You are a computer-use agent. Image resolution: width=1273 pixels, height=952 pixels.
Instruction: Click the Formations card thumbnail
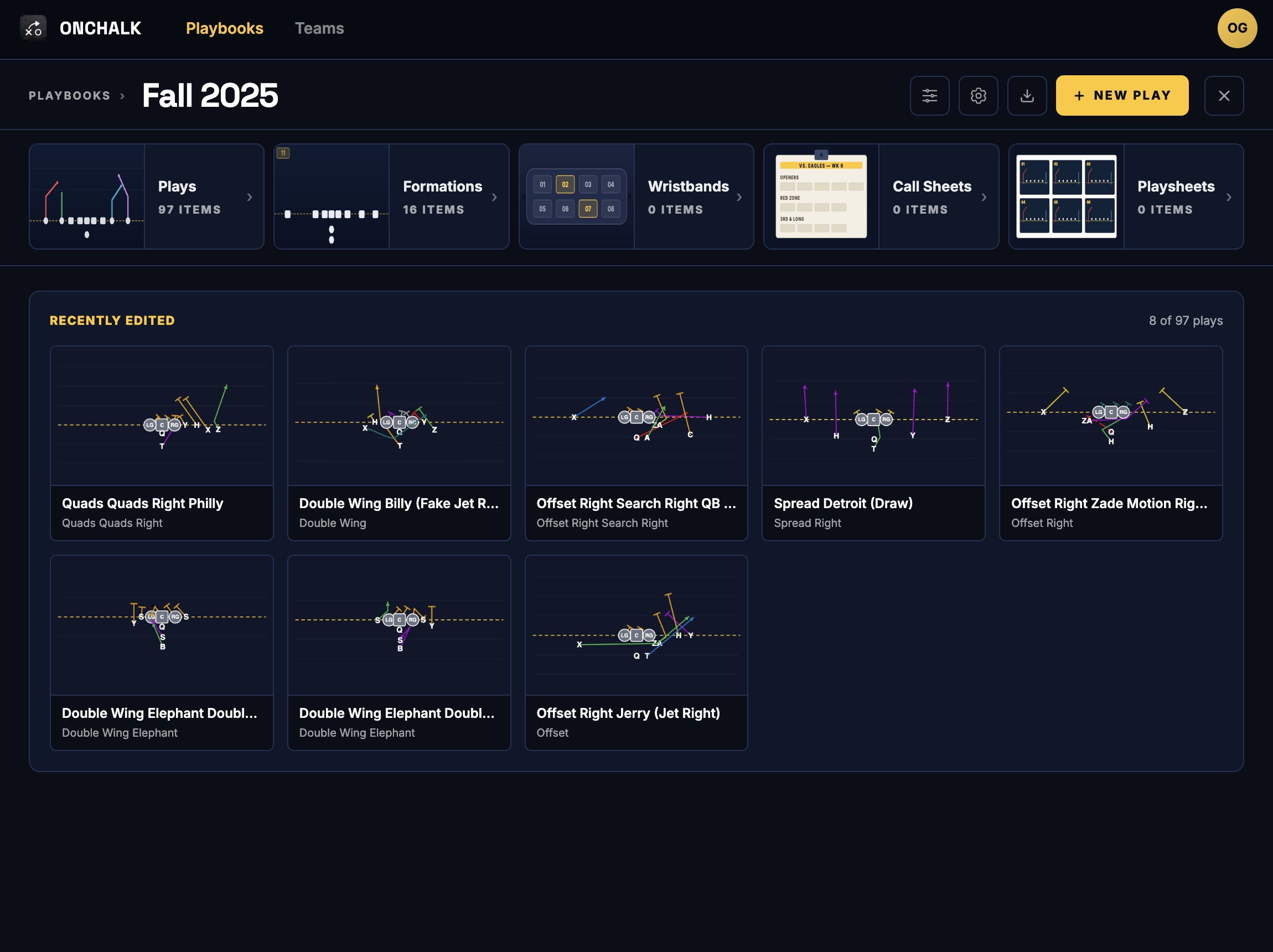[332, 197]
